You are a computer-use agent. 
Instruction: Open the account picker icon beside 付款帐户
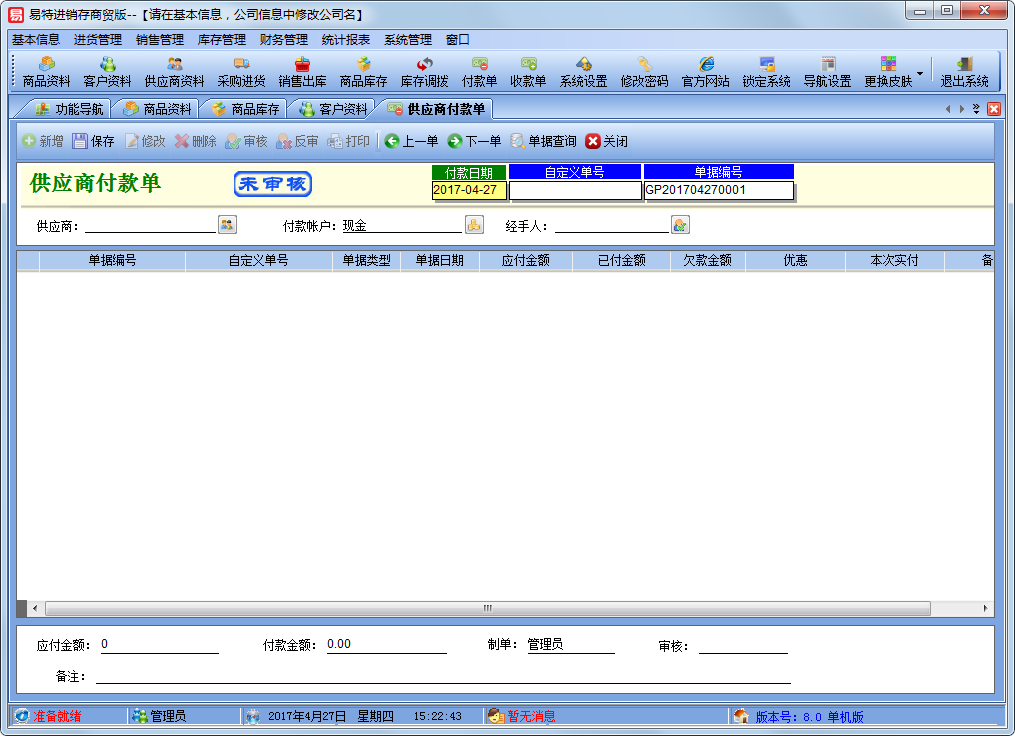point(474,225)
